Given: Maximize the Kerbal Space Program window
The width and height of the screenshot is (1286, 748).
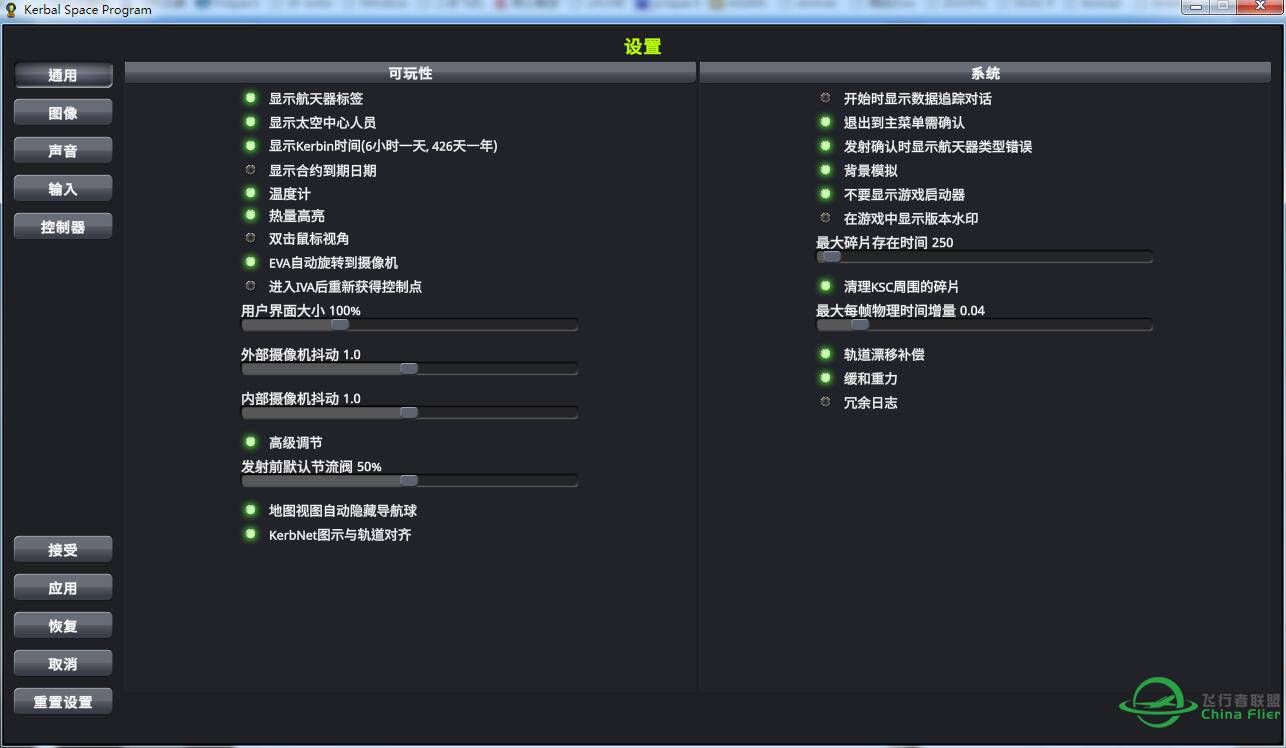Looking at the screenshot, I should [1223, 6].
